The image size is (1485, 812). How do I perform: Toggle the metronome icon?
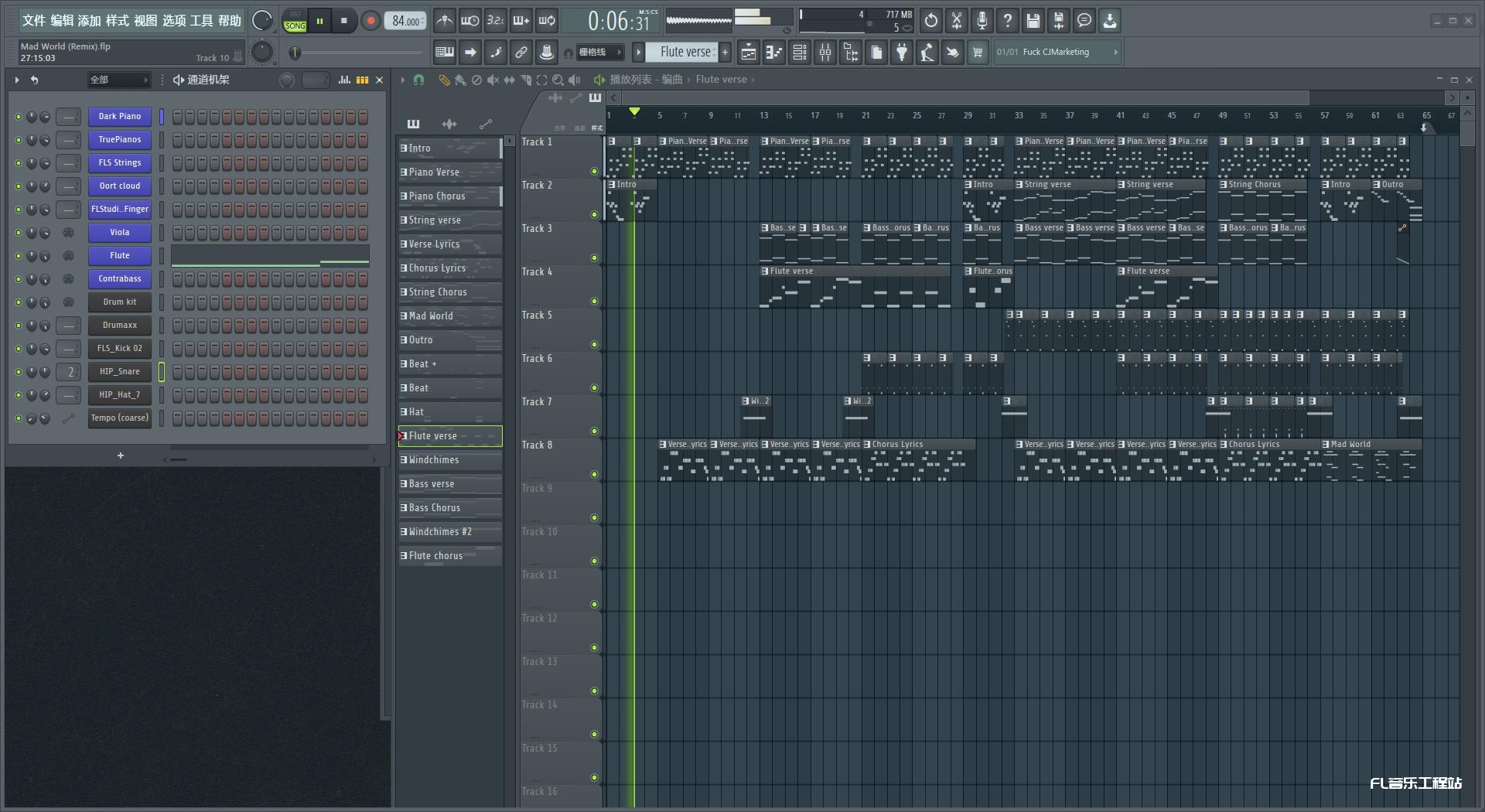click(444, 21)
